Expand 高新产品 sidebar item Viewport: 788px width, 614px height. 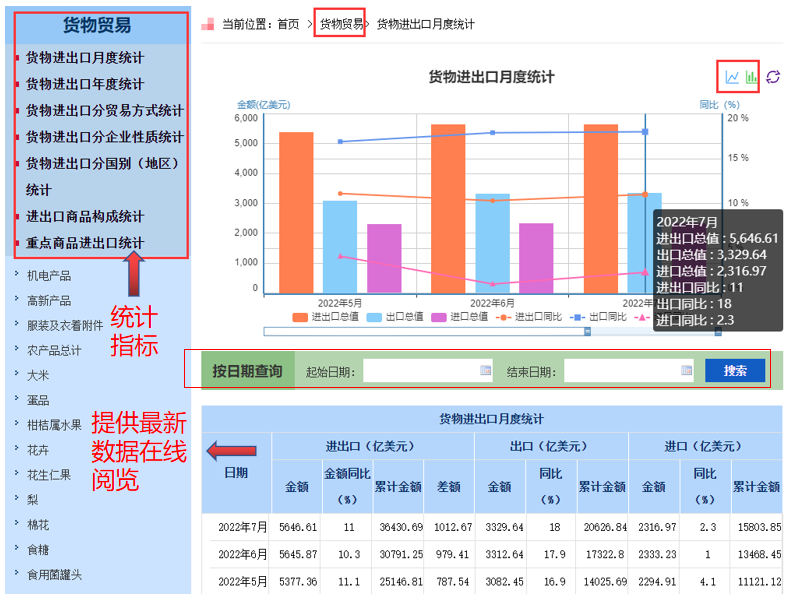click(49, 300)
